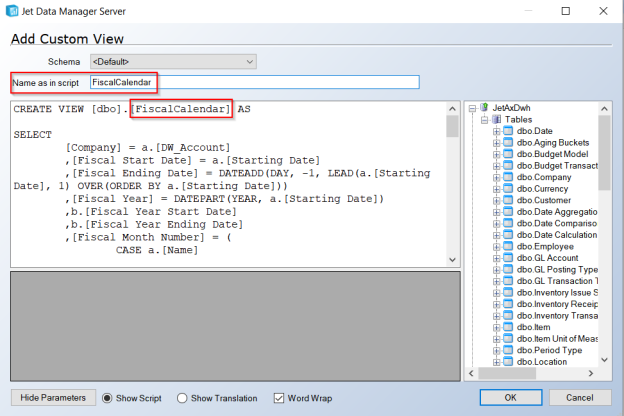Click the dbo.Company table icon
The image size is (624, 416).
(508, 177)
